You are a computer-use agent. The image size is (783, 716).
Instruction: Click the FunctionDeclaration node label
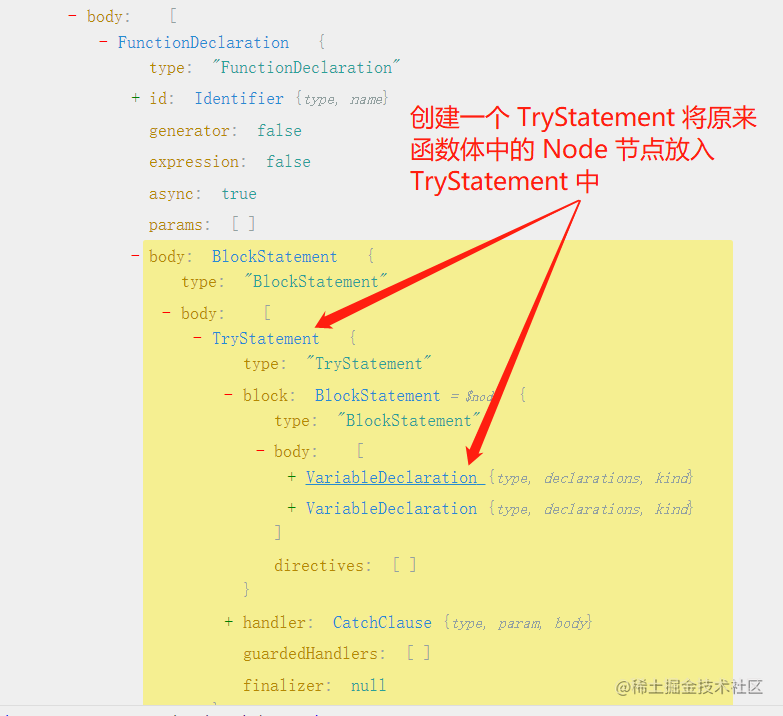pyautogui.click(x=203, y=42)
